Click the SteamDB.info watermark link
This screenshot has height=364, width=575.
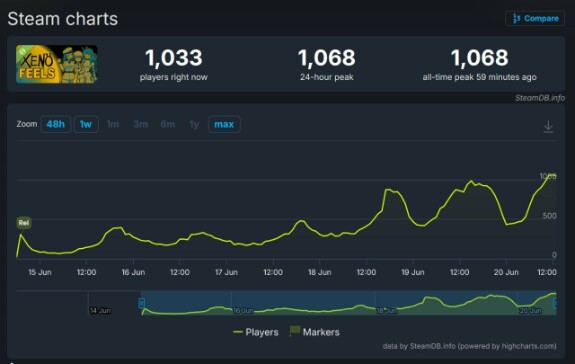[540, 98]
